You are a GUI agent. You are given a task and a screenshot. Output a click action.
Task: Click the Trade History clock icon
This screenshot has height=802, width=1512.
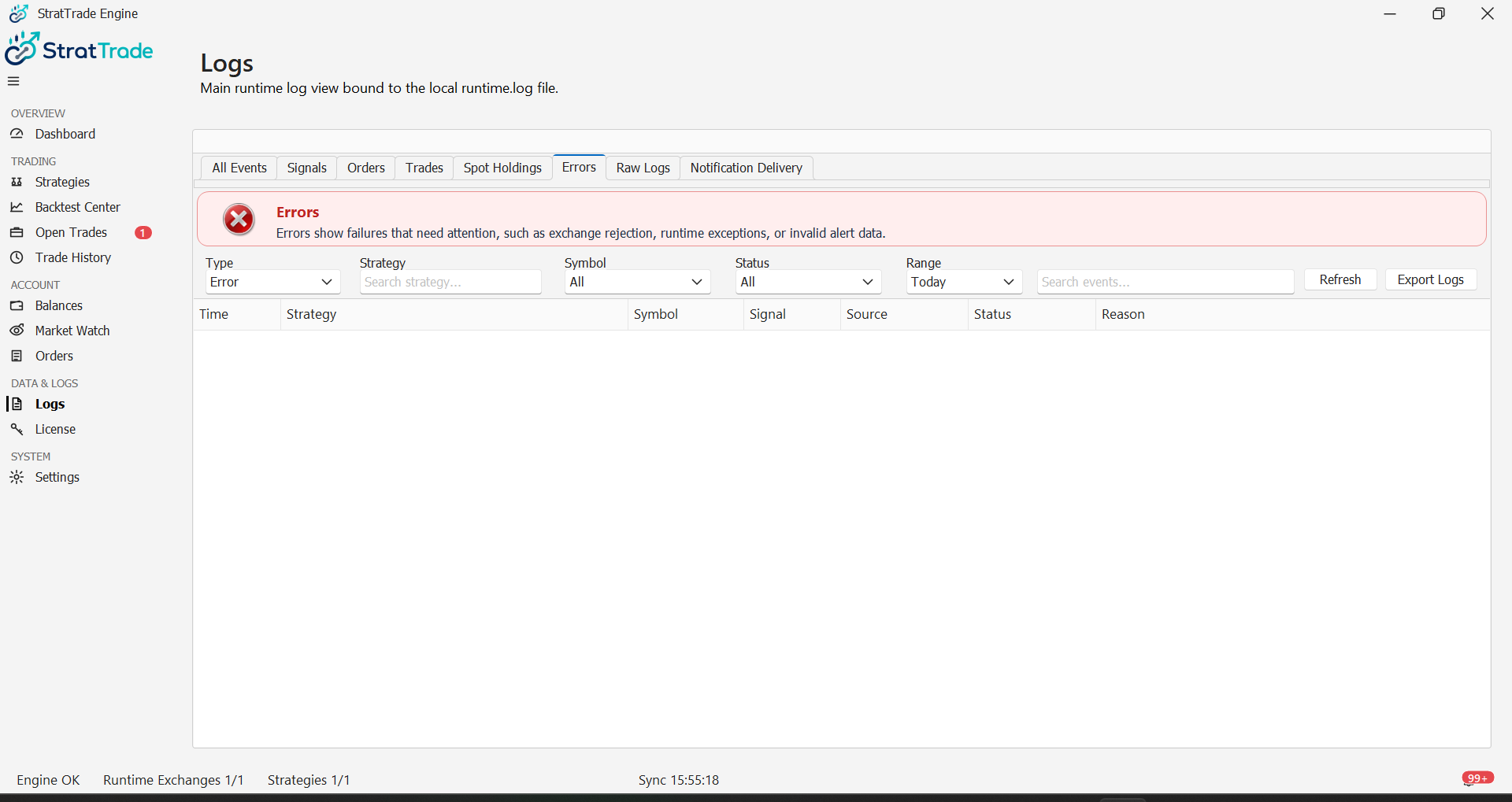point(17,257)
